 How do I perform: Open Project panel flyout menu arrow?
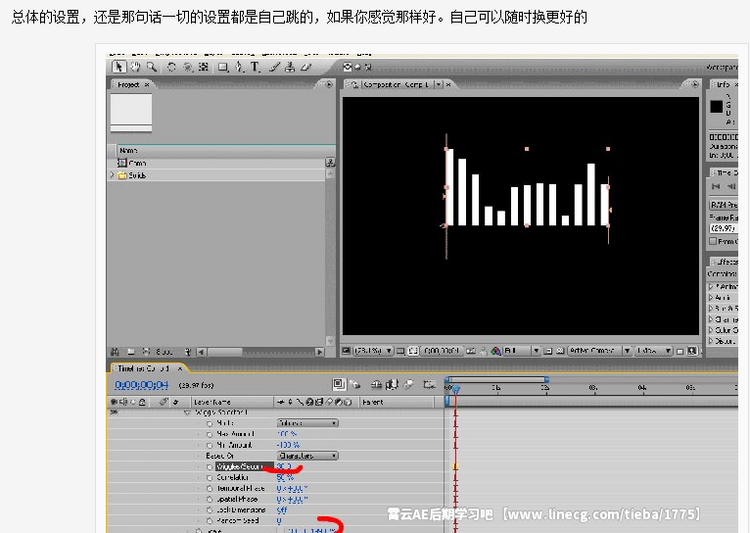point(329,84)
